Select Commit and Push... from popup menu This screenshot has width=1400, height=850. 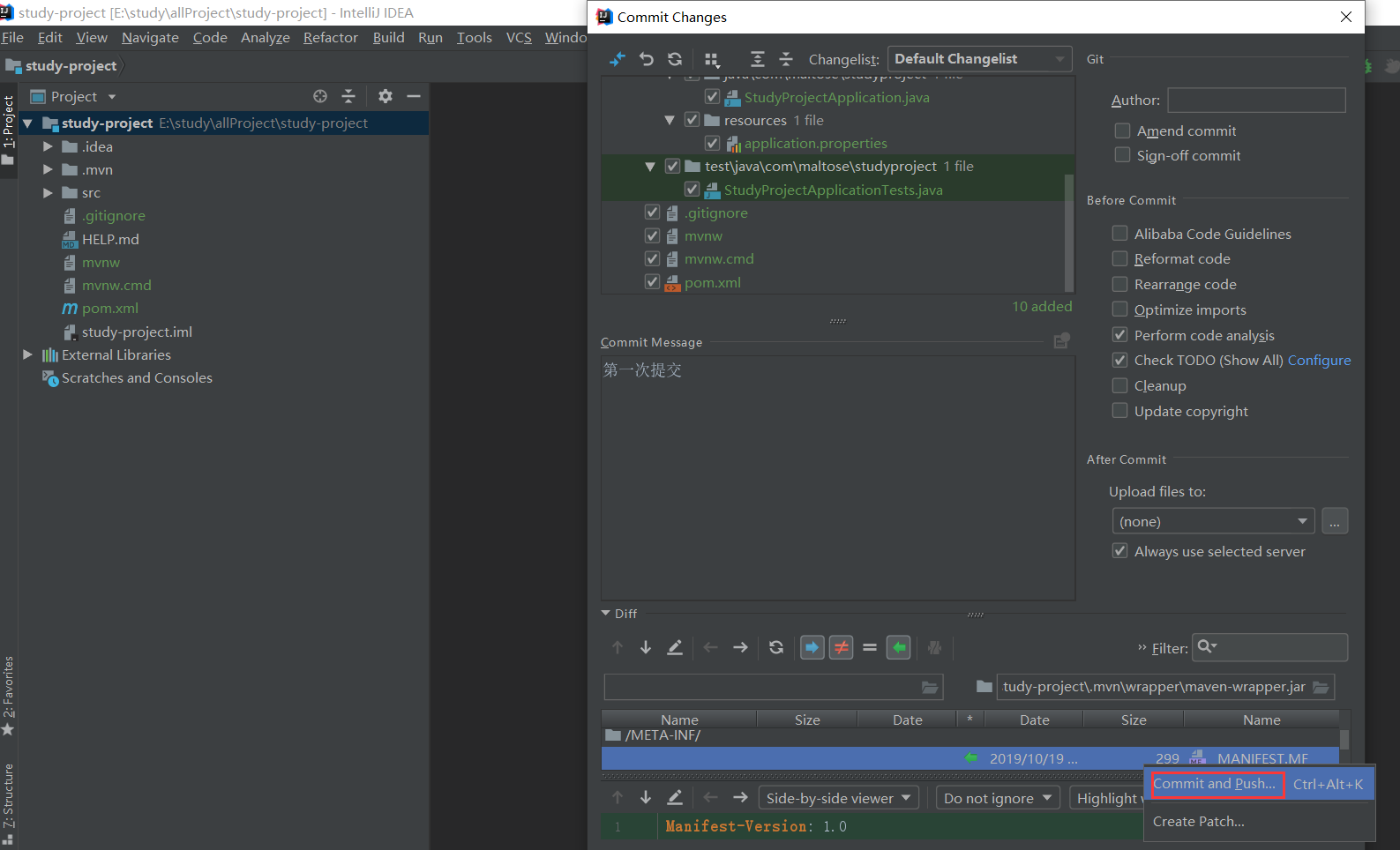1259,784
